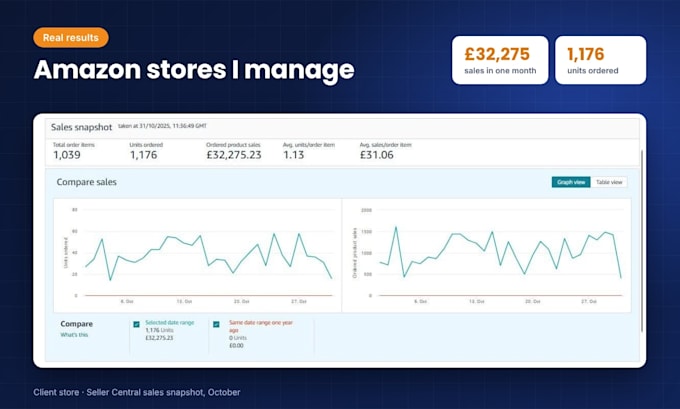Click the Client store caption at bottom
Screen dimensions: 680x409
pyautogui.click(x=137, y=393)
